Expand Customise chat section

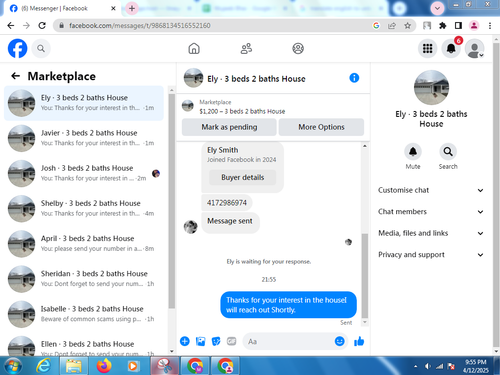tap(431, 190)
